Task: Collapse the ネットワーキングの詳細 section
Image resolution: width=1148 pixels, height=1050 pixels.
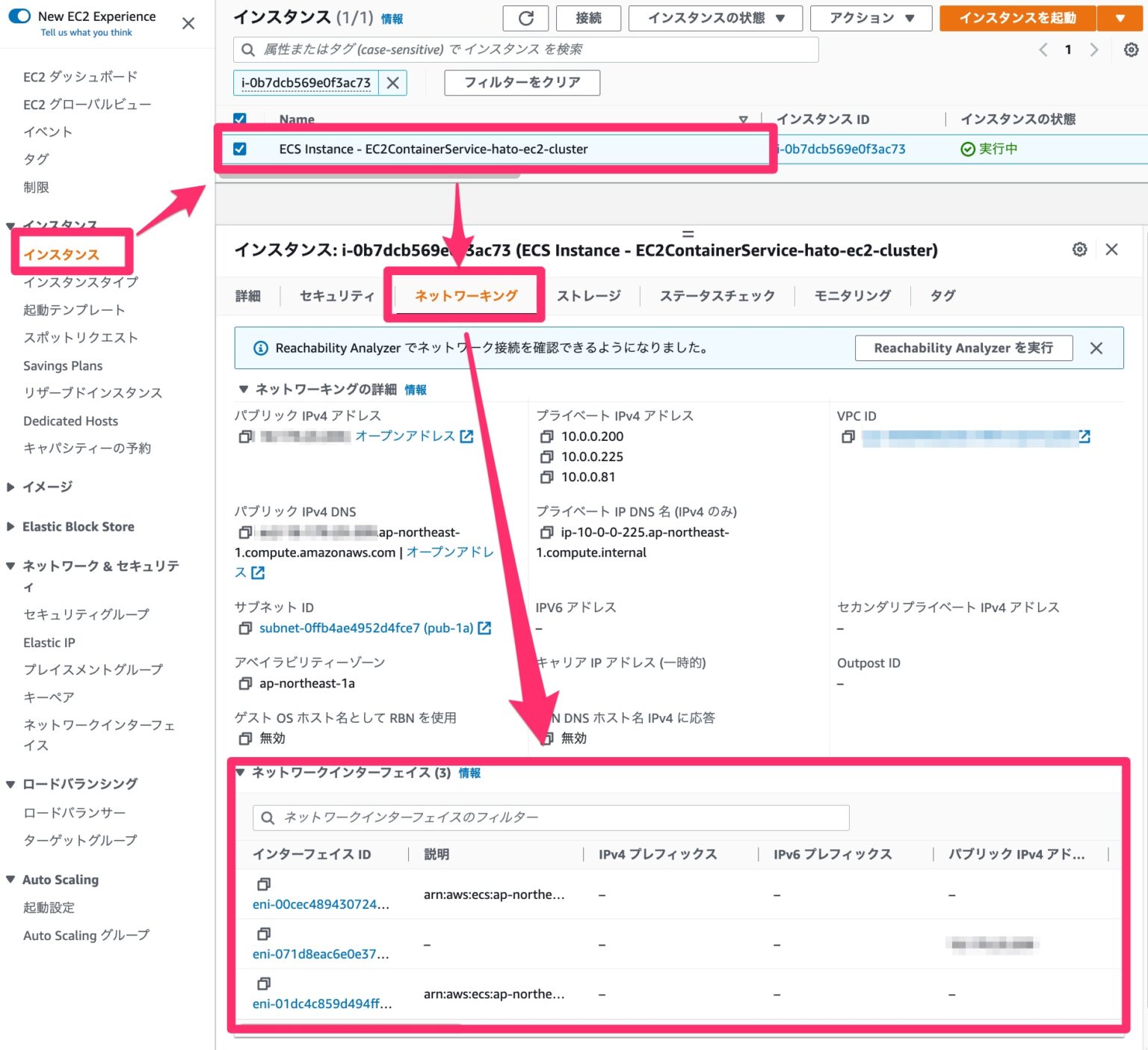Action: [x=241, y=389]
